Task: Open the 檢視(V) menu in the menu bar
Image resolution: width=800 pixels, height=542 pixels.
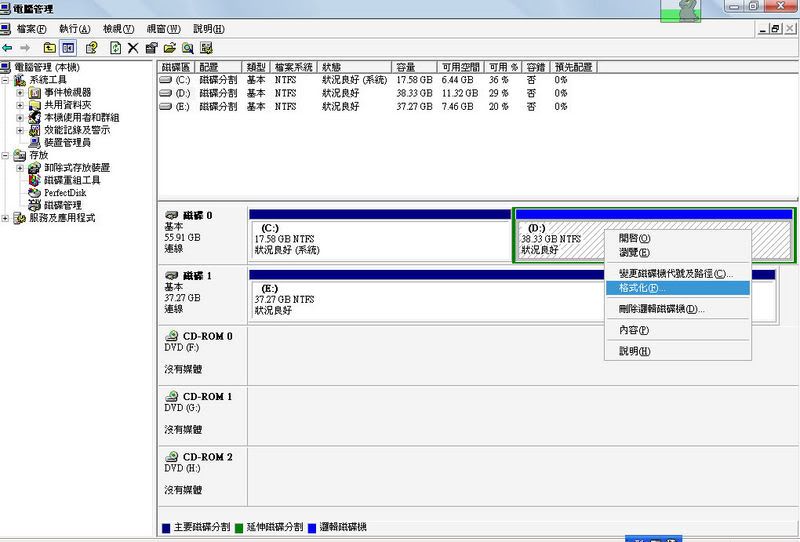Action: 118,29
